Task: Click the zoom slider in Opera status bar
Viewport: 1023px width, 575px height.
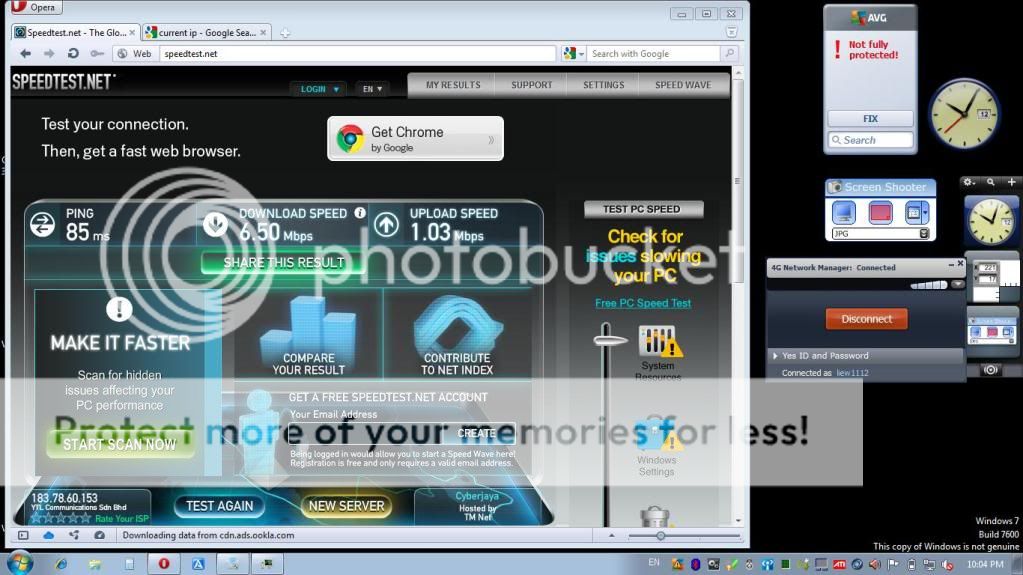Action: [661, 536]
